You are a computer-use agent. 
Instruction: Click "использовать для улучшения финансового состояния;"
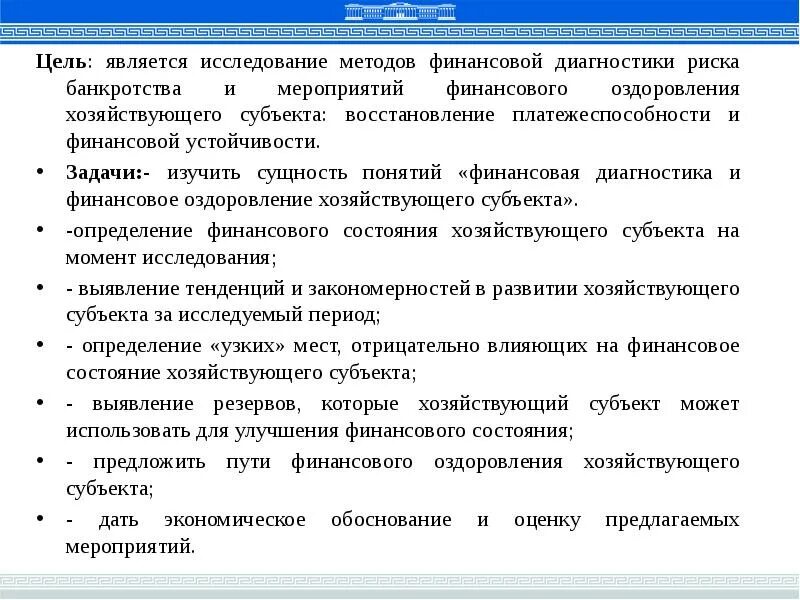coord(320,431)
